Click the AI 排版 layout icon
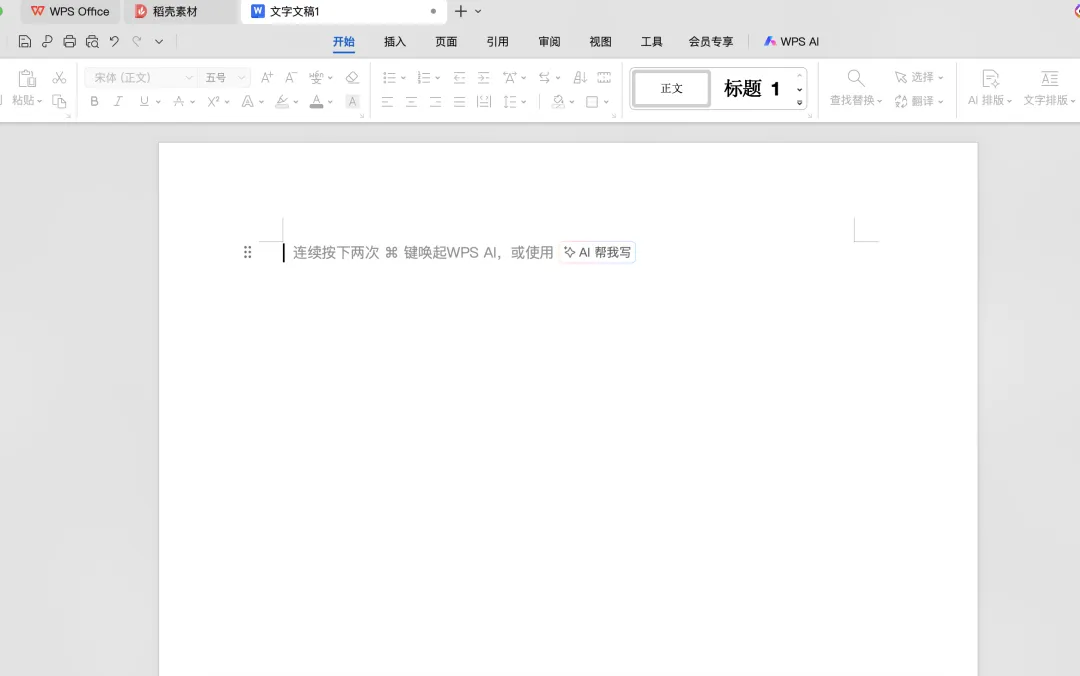1080x676 pixels. click(990, 78)
